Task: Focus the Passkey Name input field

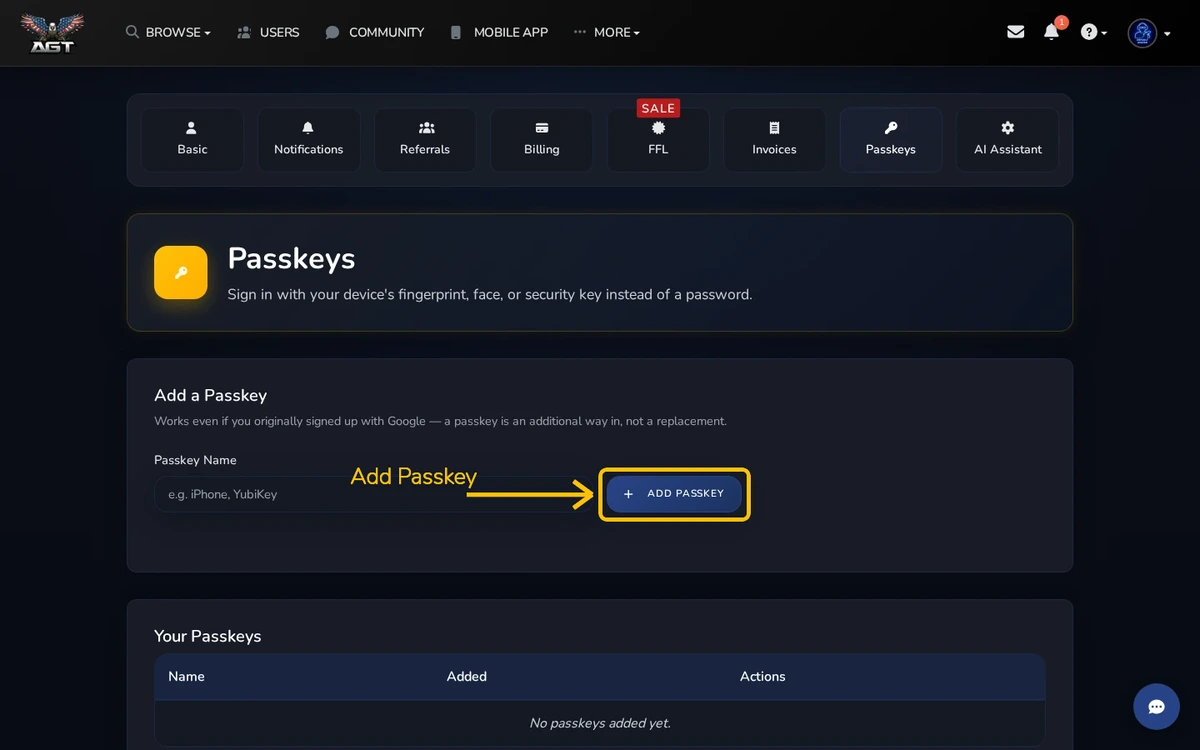Action: click(375, 494)
